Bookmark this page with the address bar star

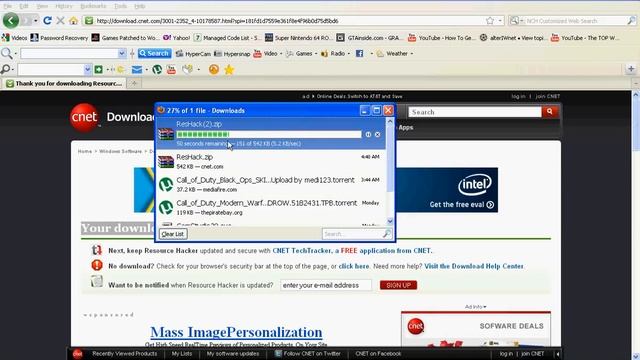(x=490, y=20)
